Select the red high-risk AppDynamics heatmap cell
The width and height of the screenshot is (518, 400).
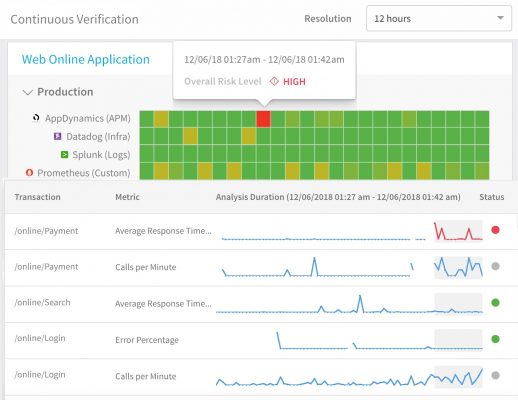tap(263, 119)
